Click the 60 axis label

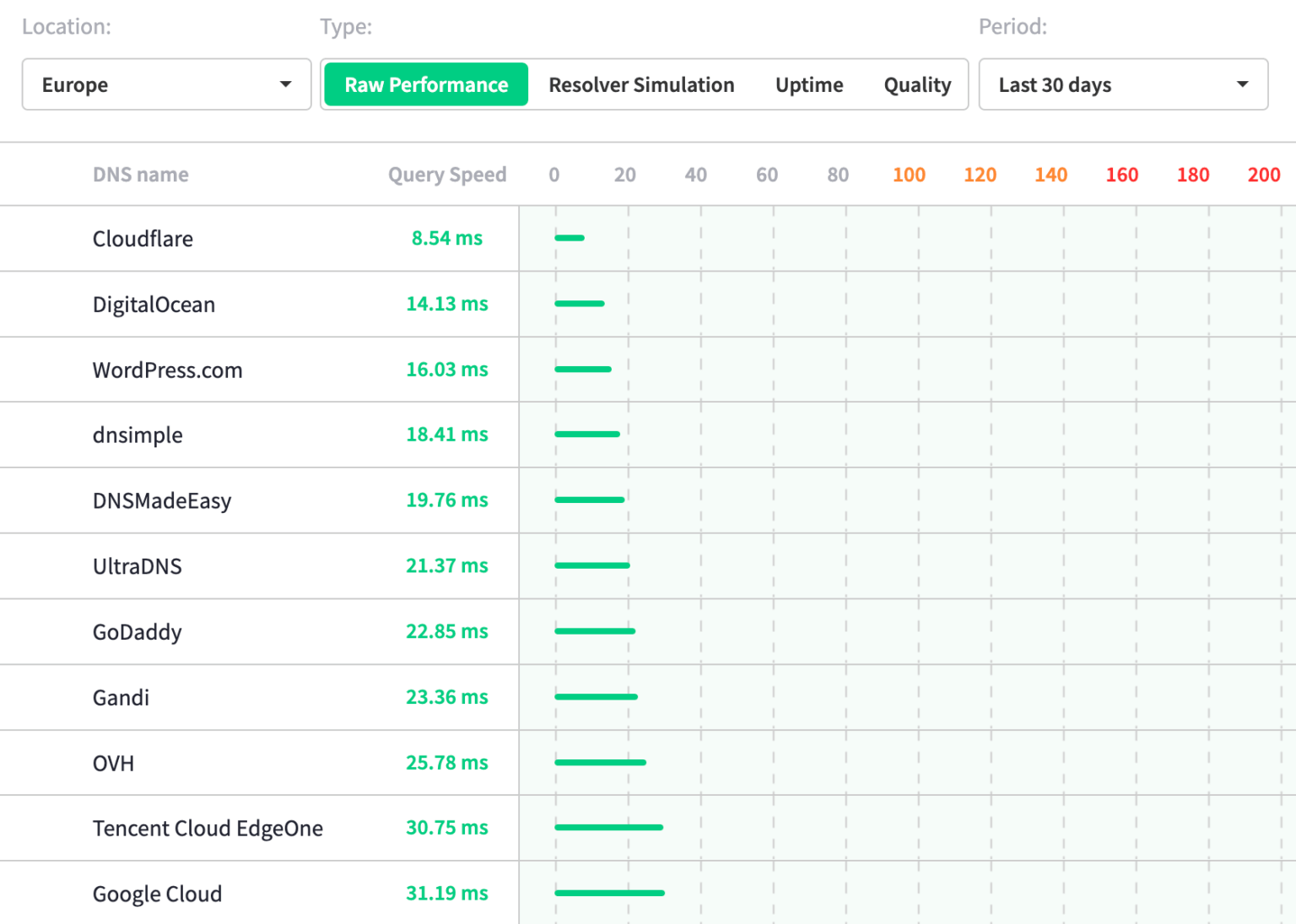[x=767, y=175]
